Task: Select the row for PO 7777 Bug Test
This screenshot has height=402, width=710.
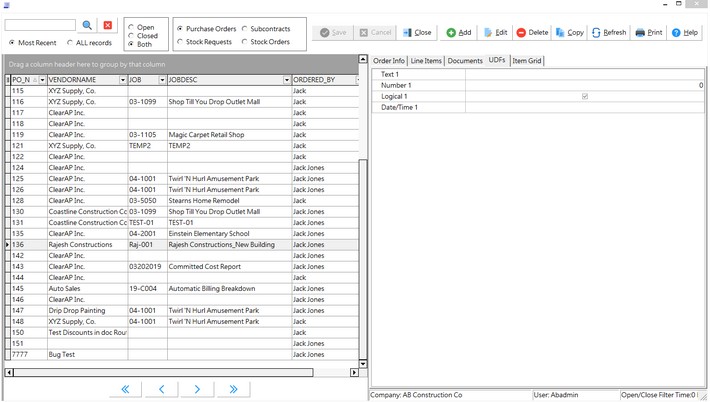Action: (181, 354)
